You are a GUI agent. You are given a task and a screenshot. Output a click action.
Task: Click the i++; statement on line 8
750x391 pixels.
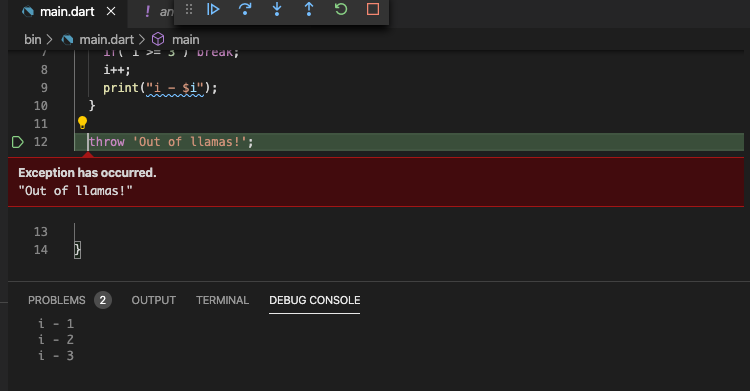(x=117, y=70)
